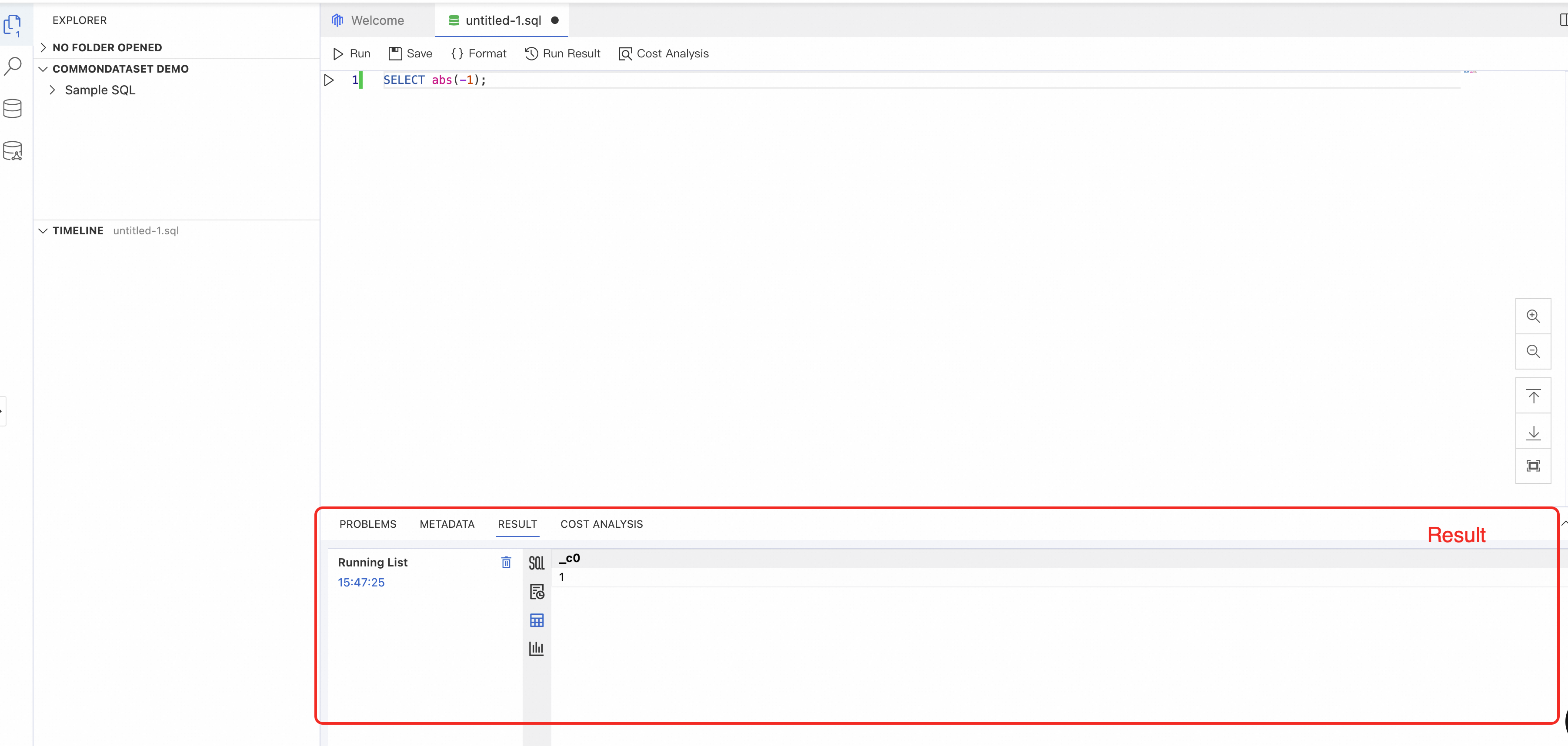Switch to table grid result view

pyautogui.click(x=536, y=620)
